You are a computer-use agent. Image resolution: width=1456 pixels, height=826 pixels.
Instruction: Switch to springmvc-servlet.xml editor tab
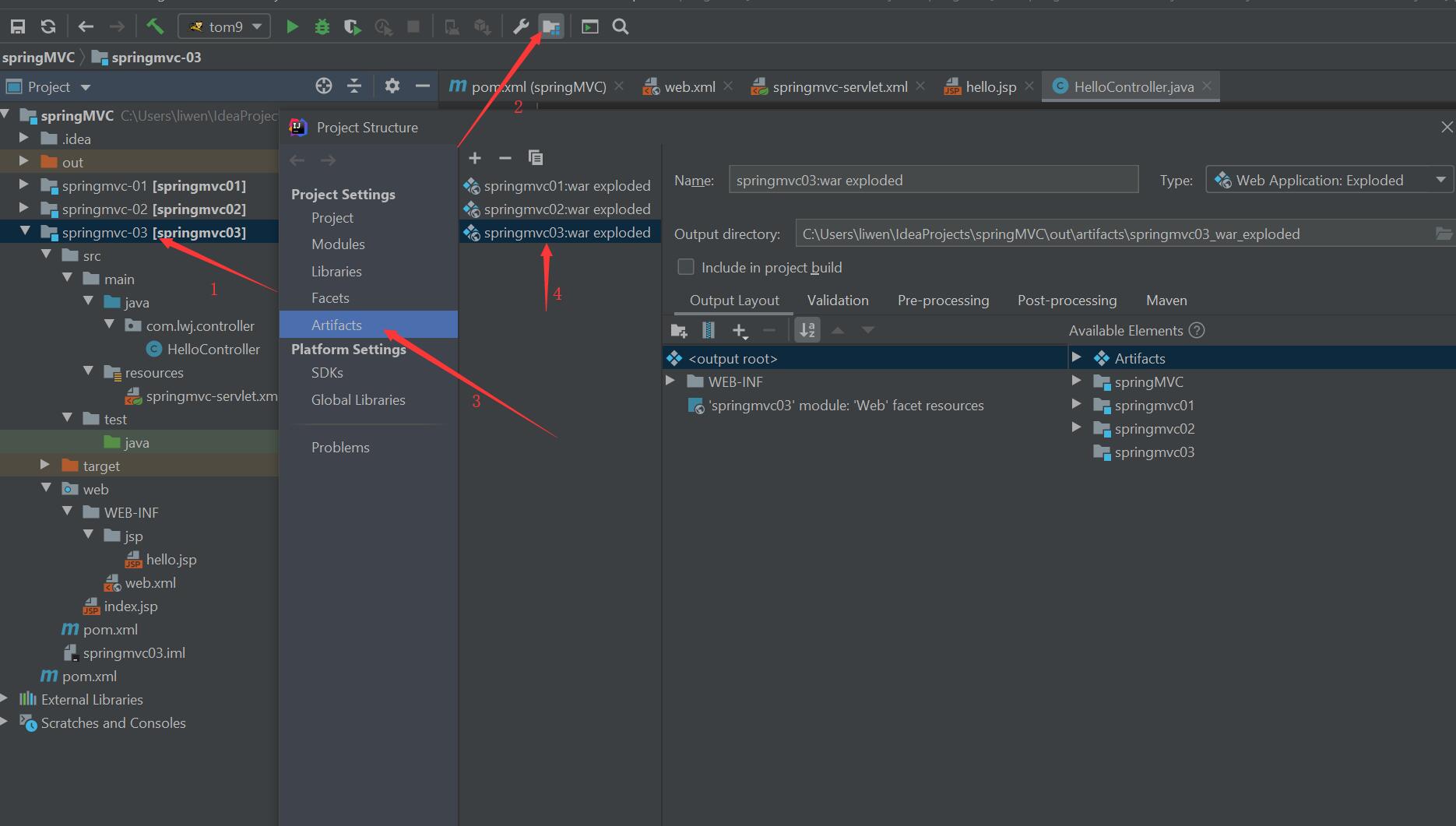839,86
